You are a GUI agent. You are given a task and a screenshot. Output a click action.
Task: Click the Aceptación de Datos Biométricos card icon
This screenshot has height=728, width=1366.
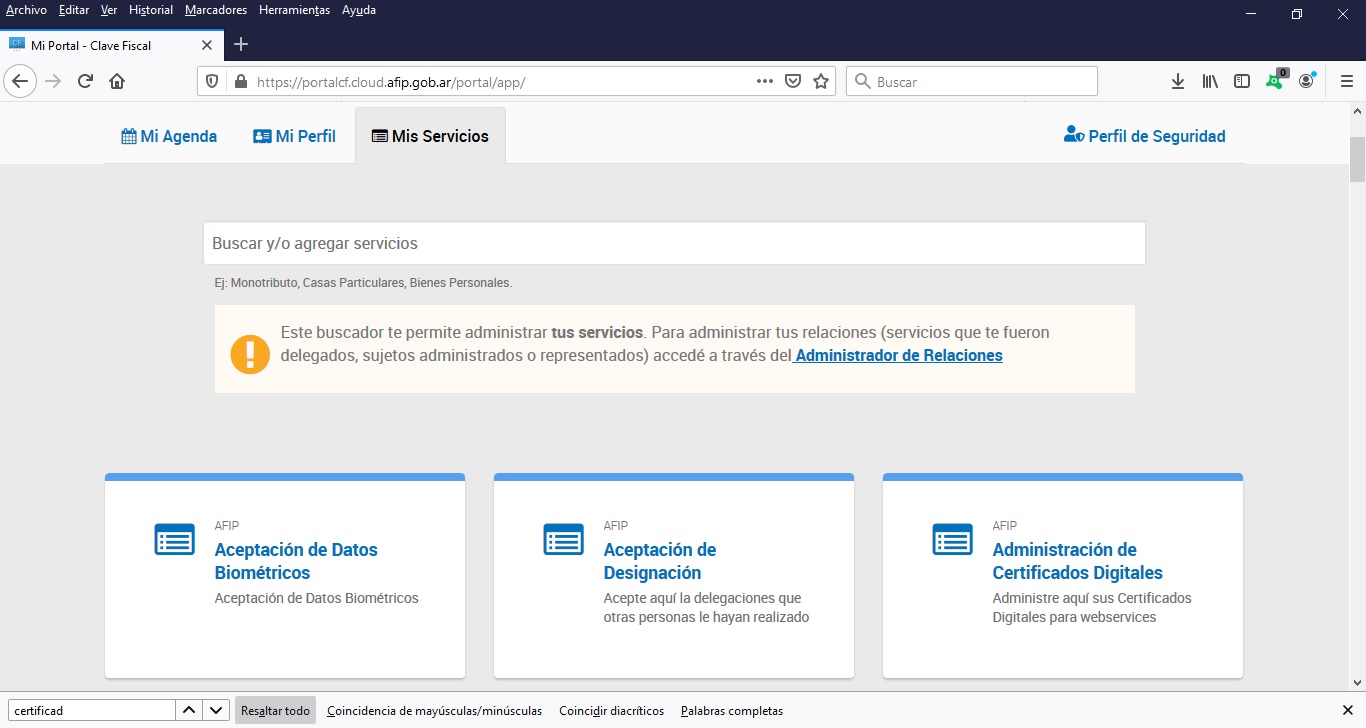174,539
